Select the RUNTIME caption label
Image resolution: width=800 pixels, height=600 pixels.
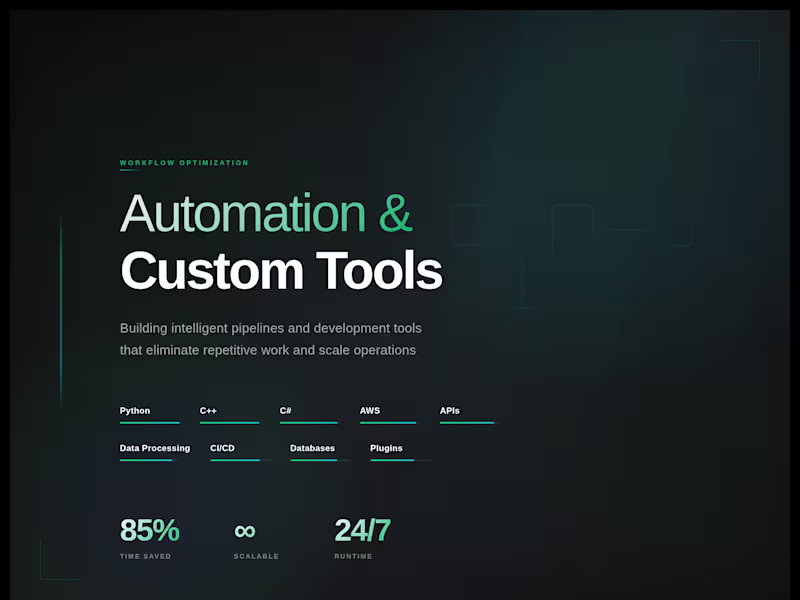point(354,557)
